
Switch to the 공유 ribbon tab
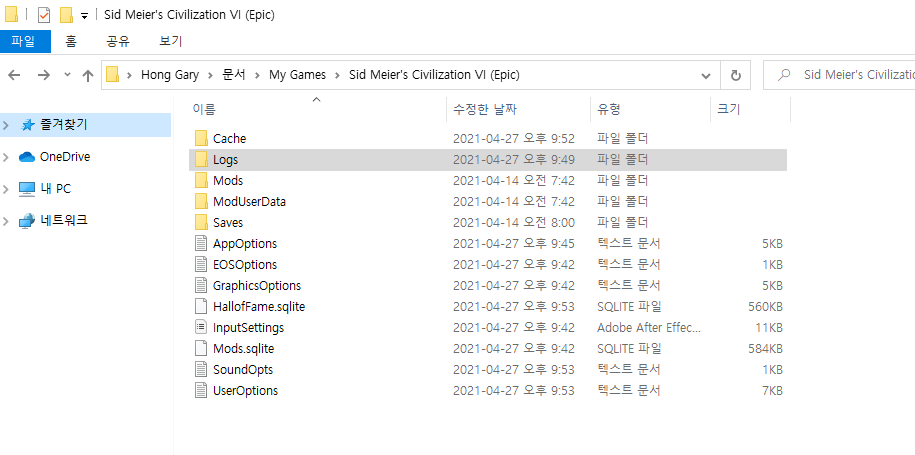click(x=118, y=41)
